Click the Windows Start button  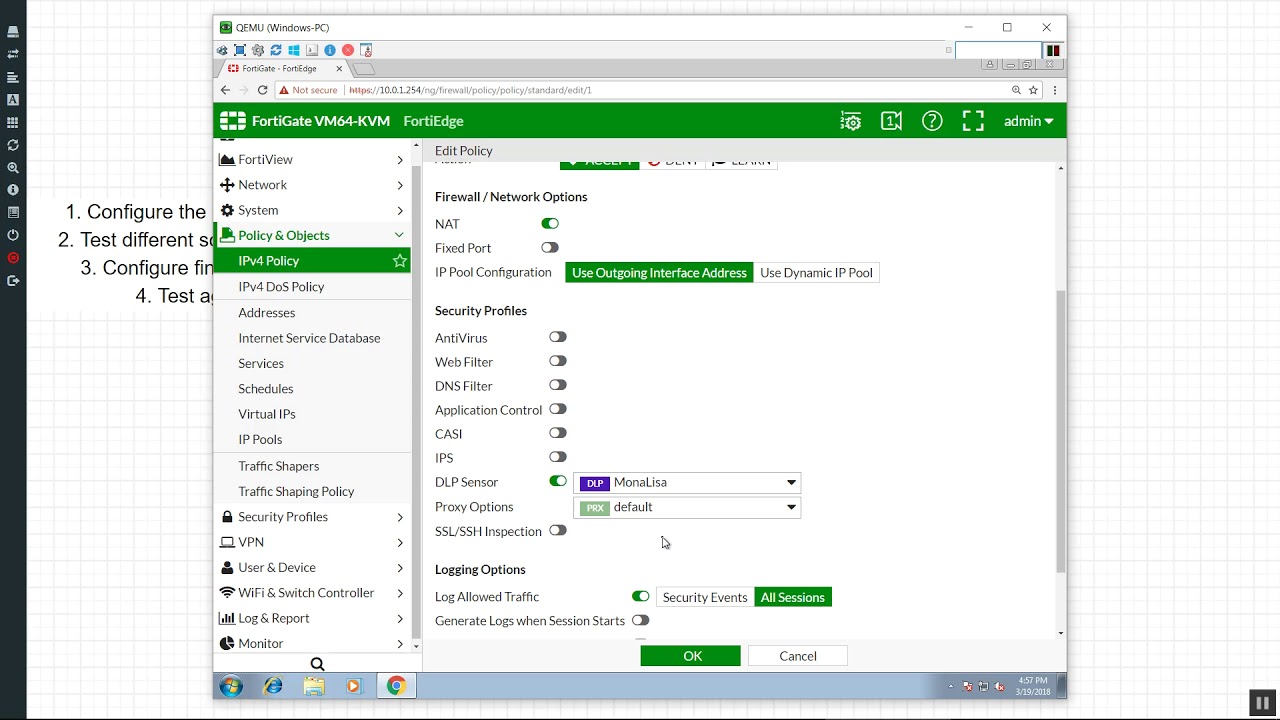231,686
